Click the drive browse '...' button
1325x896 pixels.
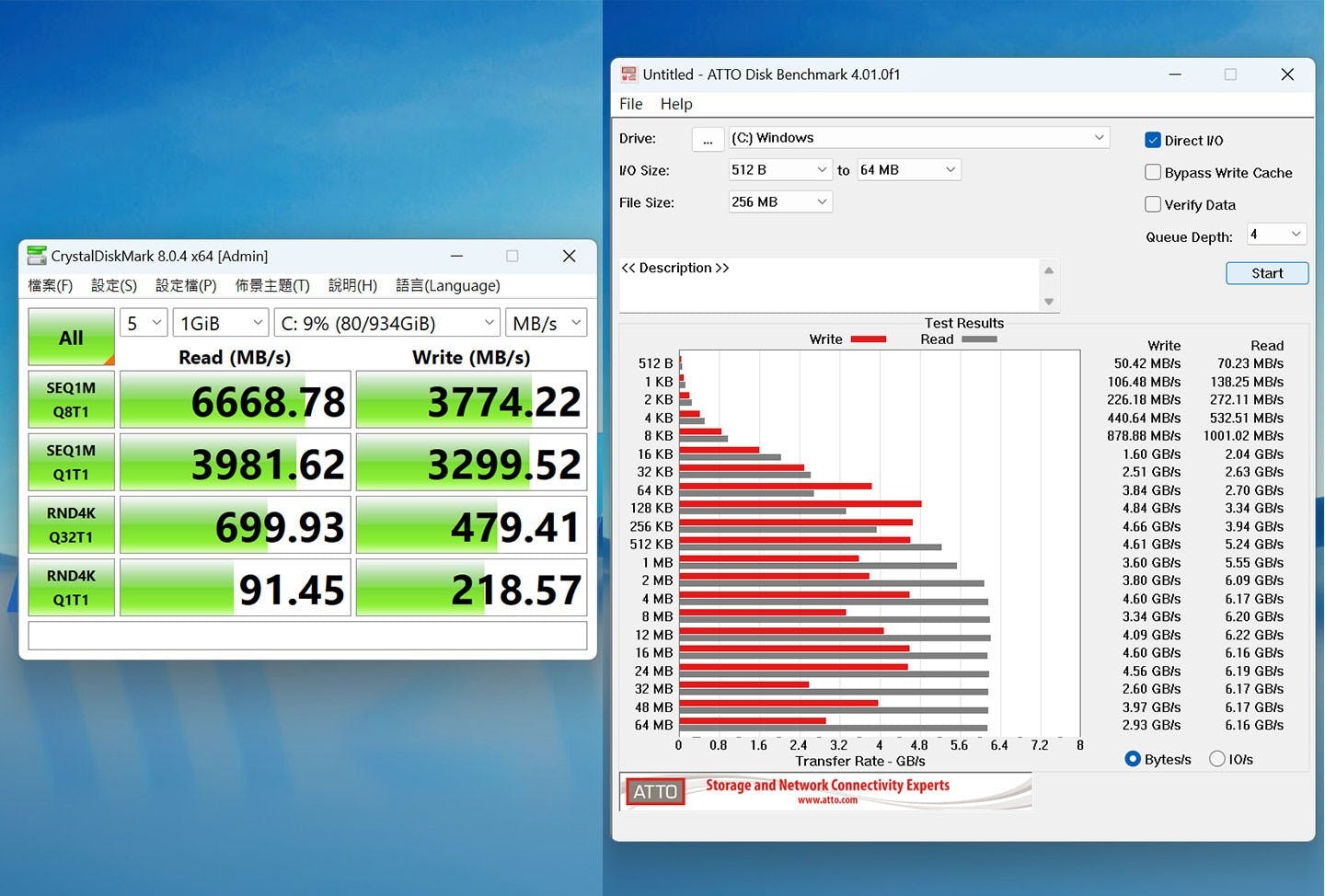tap(708, 139)
